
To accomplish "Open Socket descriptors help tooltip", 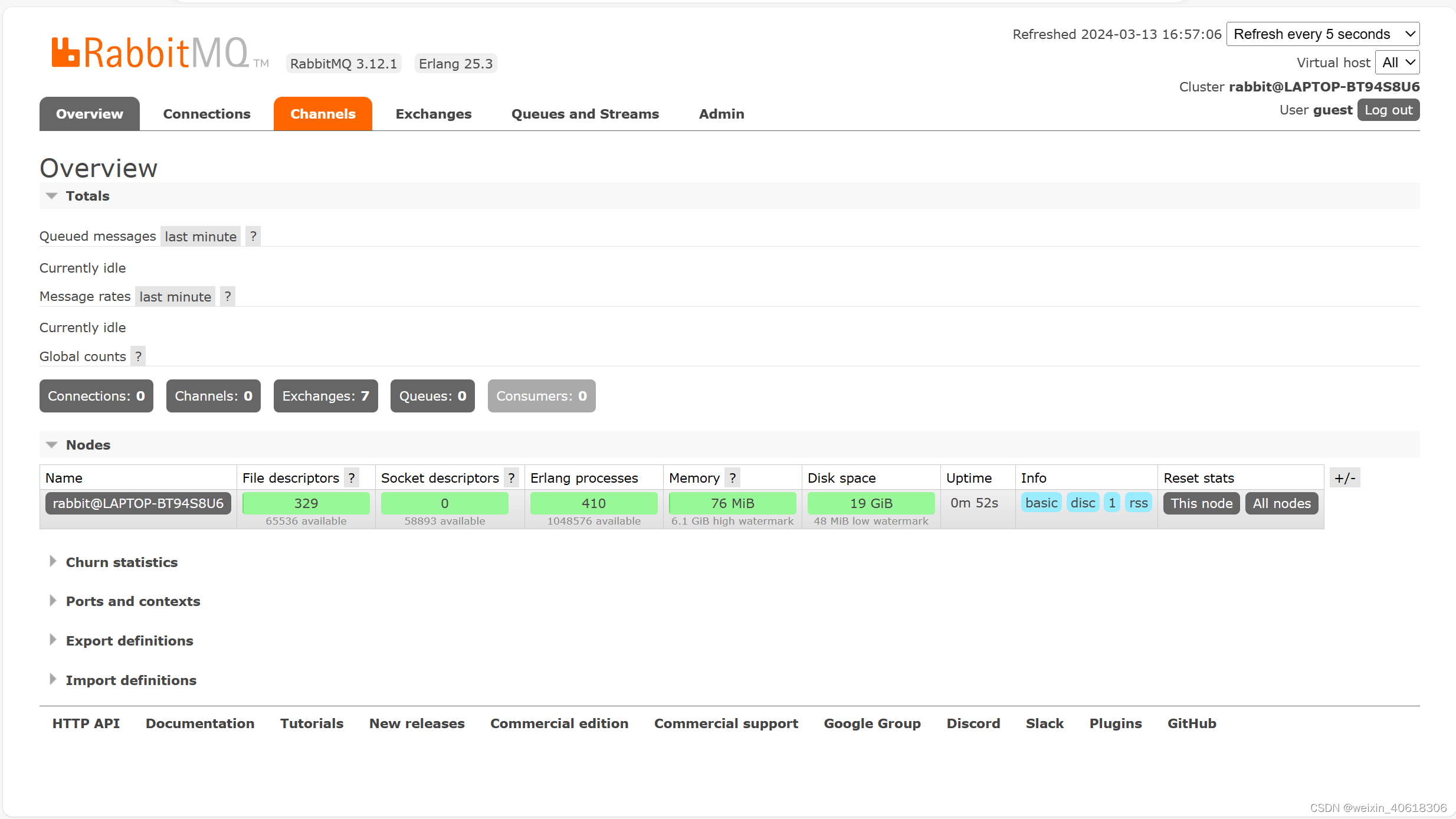I will coord(511,478).
